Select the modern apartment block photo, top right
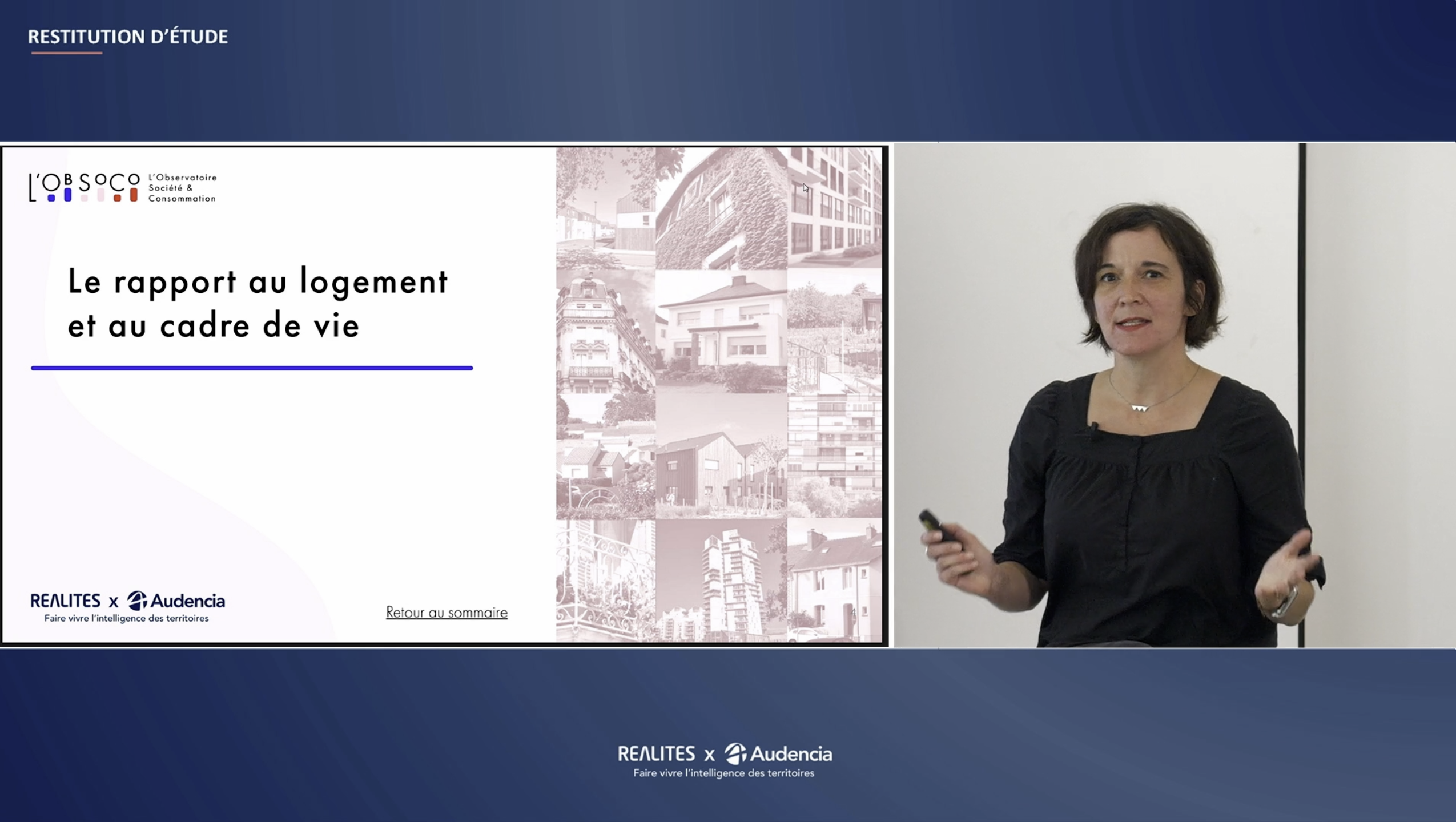This screenshot has width=1456, height=822. pos(834,208)
